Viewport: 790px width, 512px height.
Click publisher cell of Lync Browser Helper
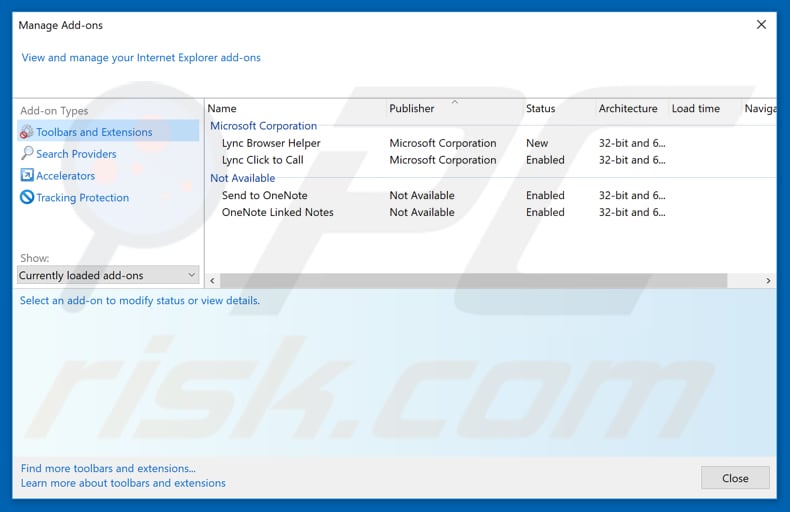tap(443, 143)
